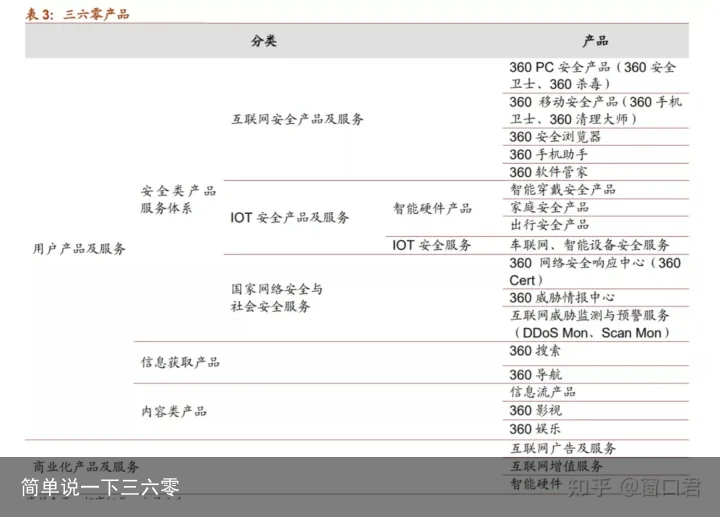This screenshot has width=720, height=517.
Task: Click 国家网络安全与社会安全服务 cell
Action: [277, 298]
